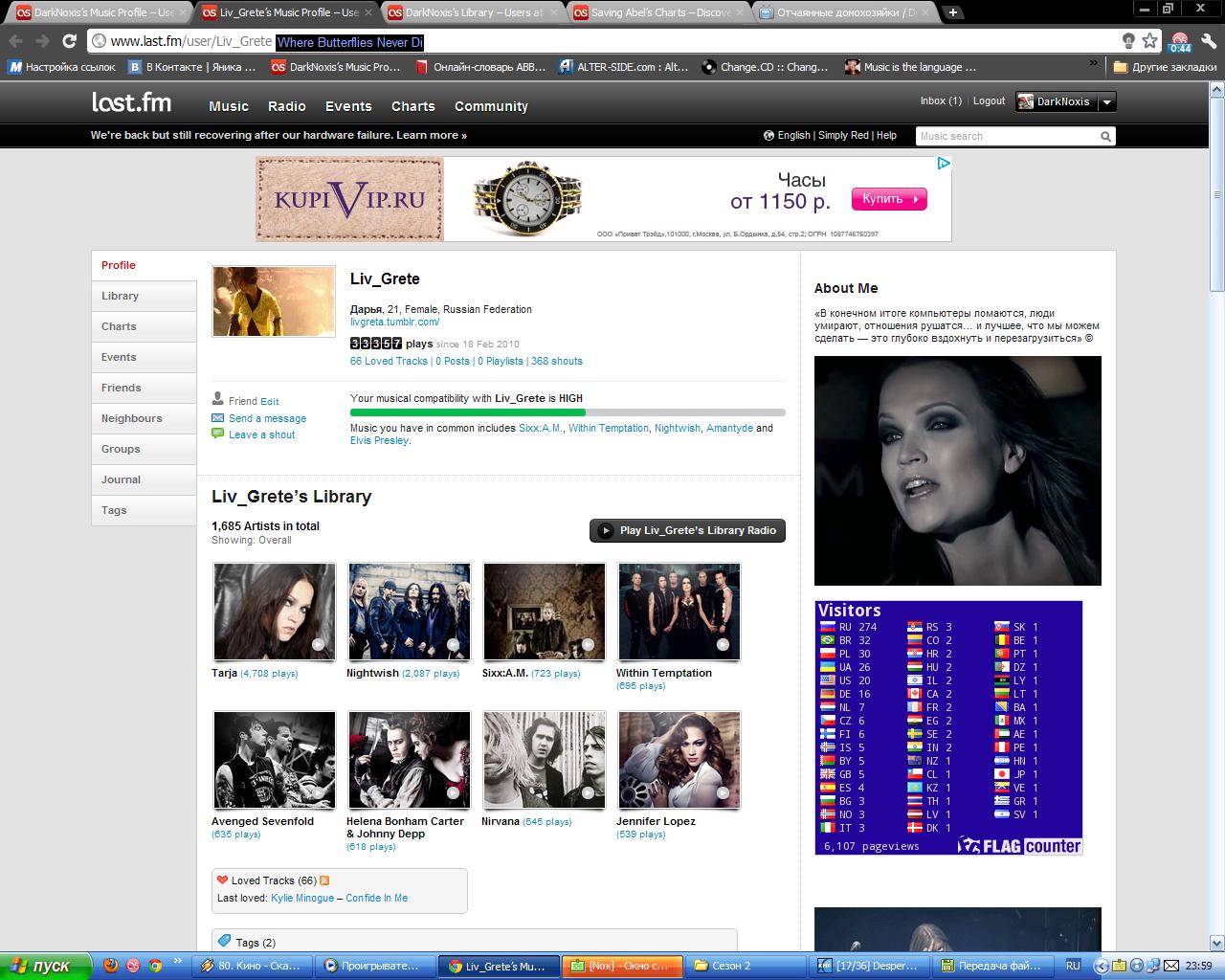
Task: Click the DarkNoxis avatar in the header
Action: [1025, 101]
